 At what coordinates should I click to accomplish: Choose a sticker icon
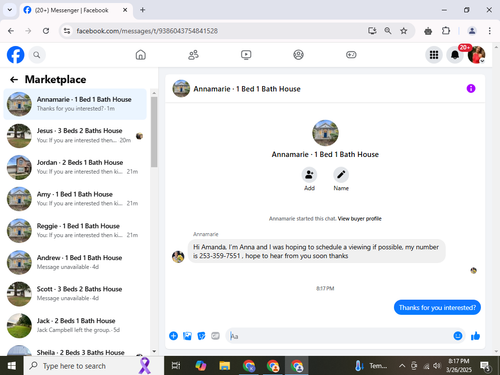(x=201, y=336)
